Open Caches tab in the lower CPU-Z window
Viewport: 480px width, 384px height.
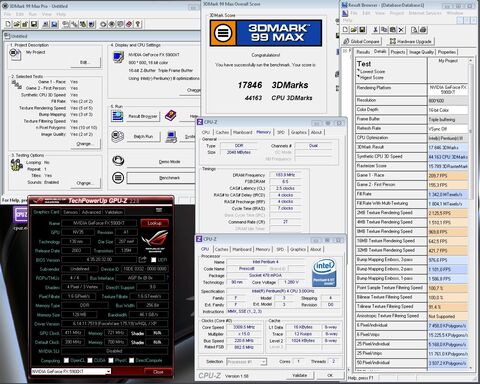(x=222, y=249)
